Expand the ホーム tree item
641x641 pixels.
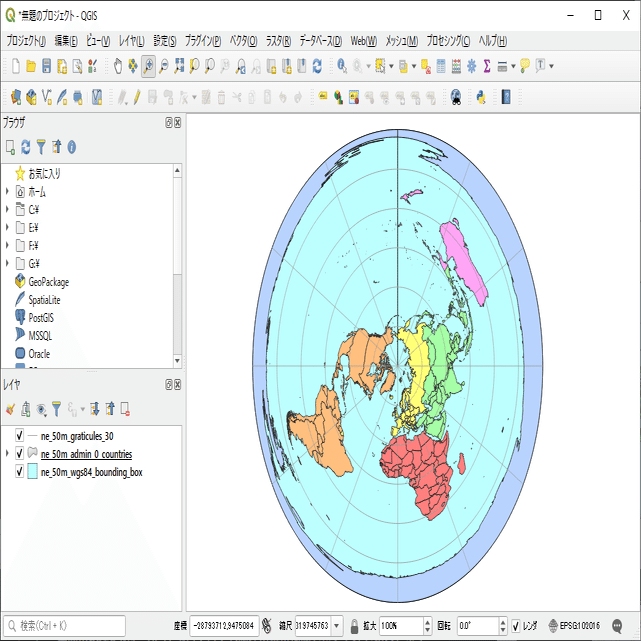(x=7, y=191)
